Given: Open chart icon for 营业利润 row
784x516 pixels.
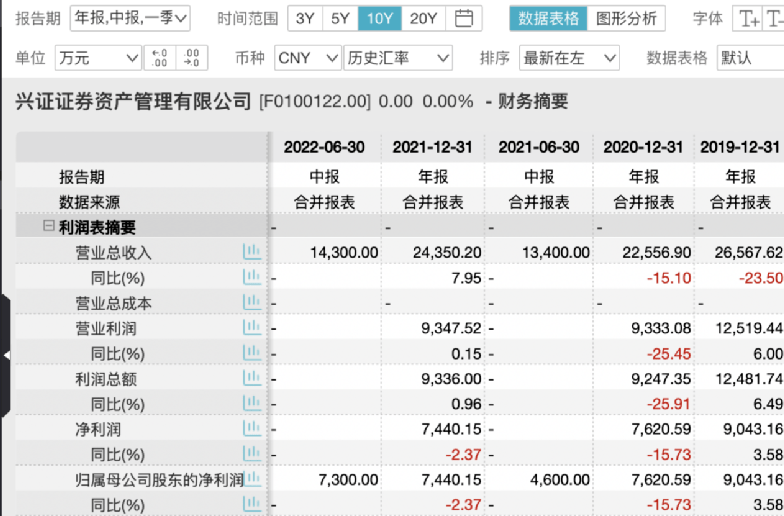Looking at the screenshot, I should tap(252, 327).
